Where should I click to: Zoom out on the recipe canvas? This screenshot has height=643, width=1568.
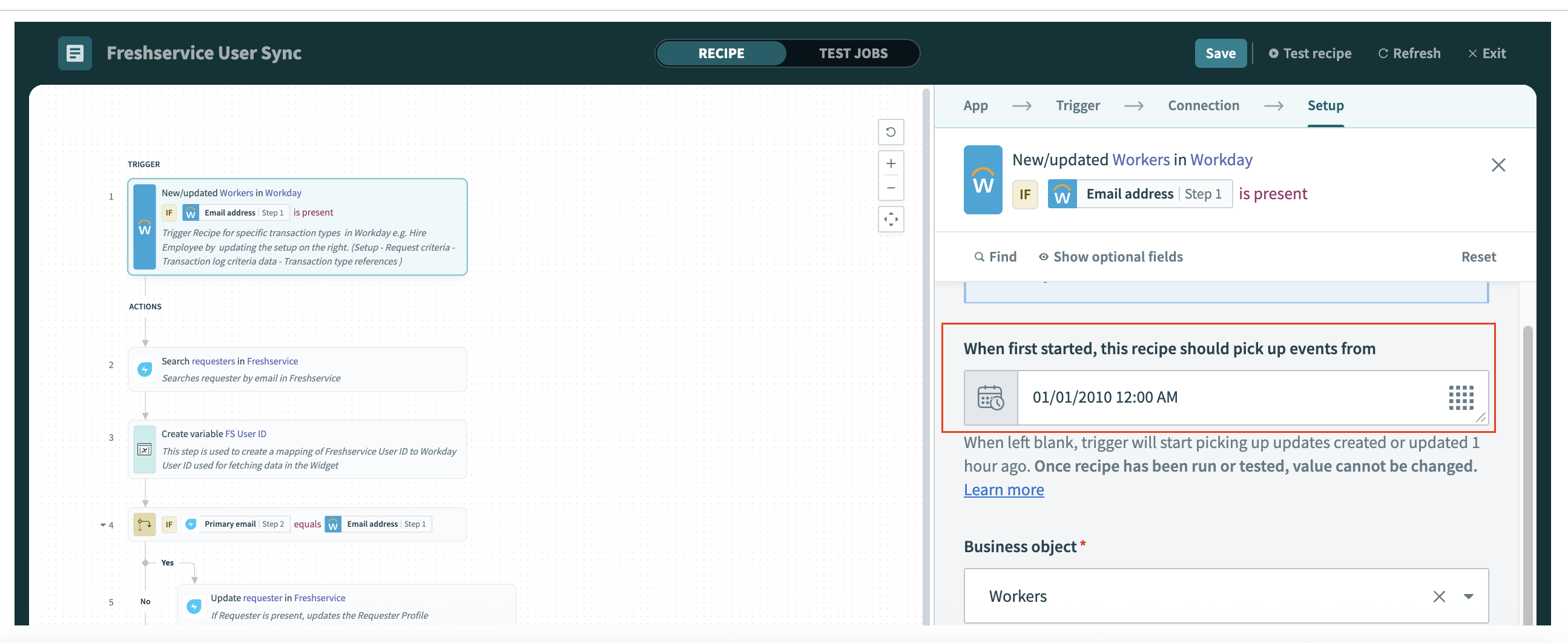891,188
